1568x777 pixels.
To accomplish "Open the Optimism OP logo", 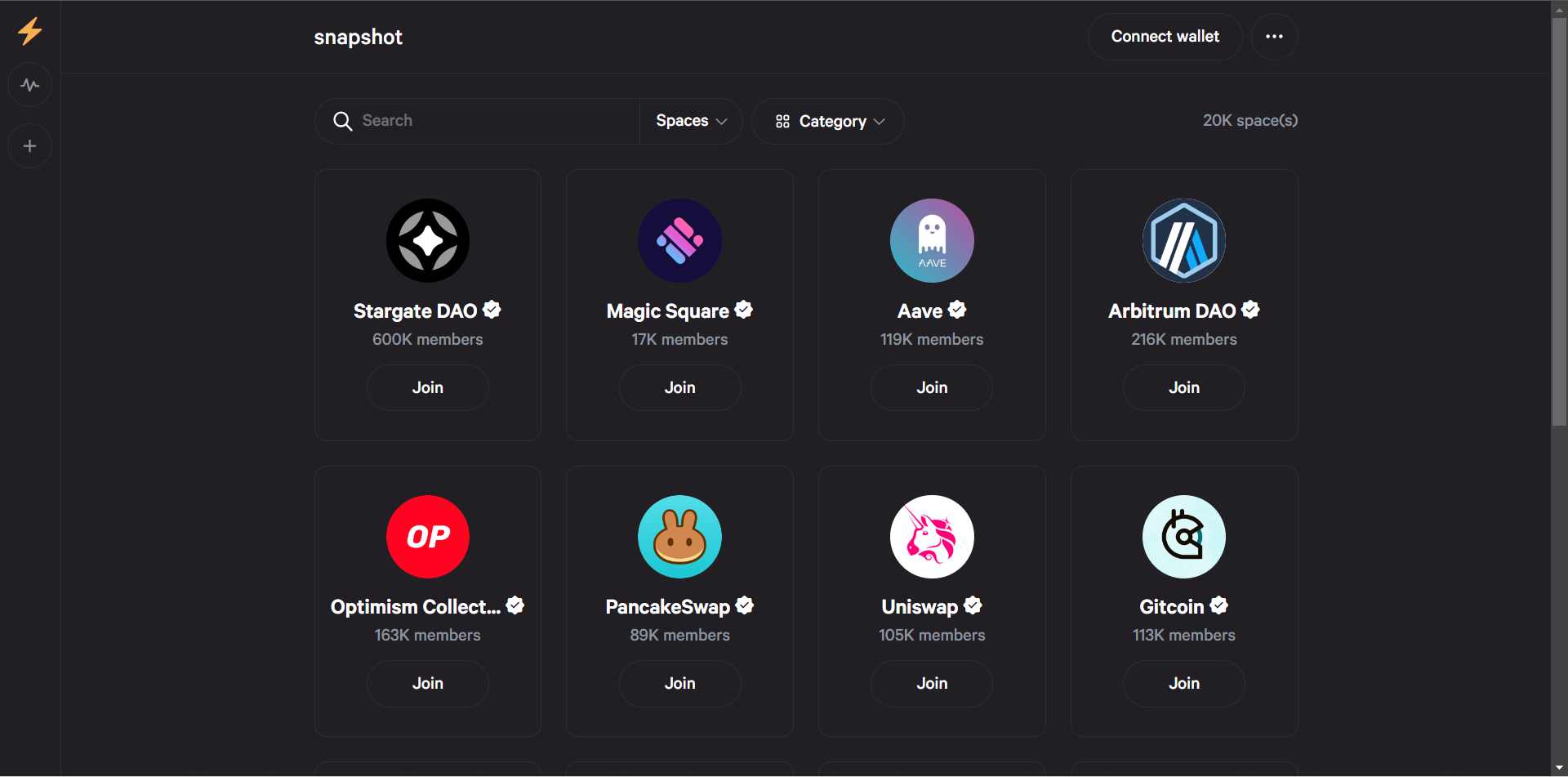I will click(428, 537).
